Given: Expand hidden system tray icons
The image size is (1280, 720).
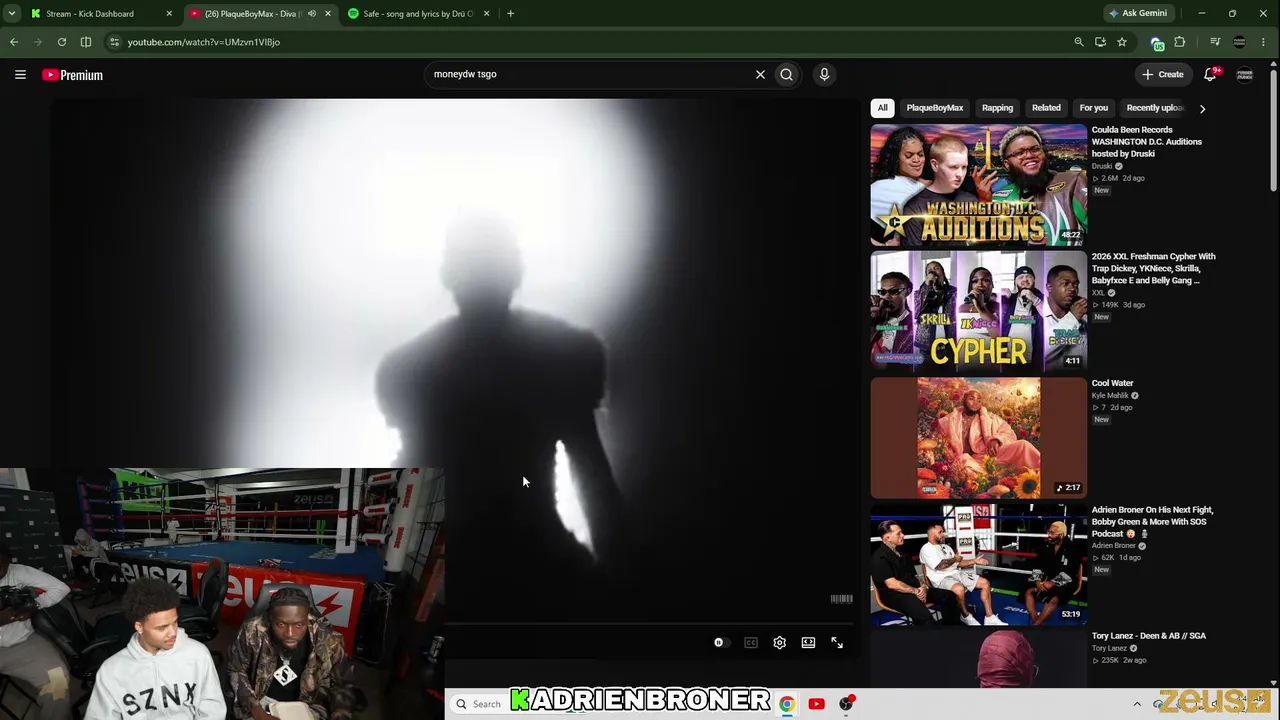Looking at the screenshot, I should point(1137,704).
